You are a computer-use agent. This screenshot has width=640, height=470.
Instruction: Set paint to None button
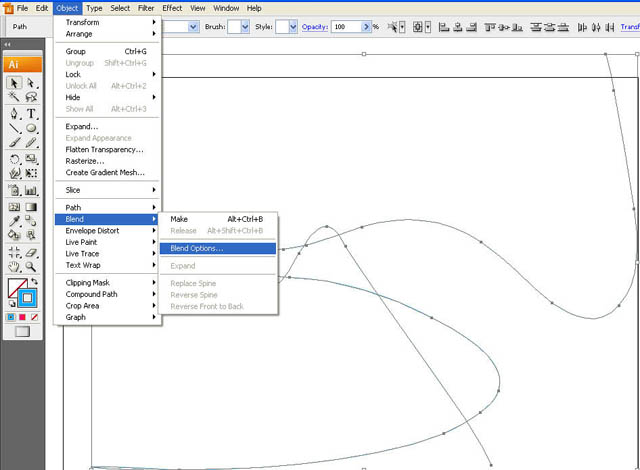34,317
